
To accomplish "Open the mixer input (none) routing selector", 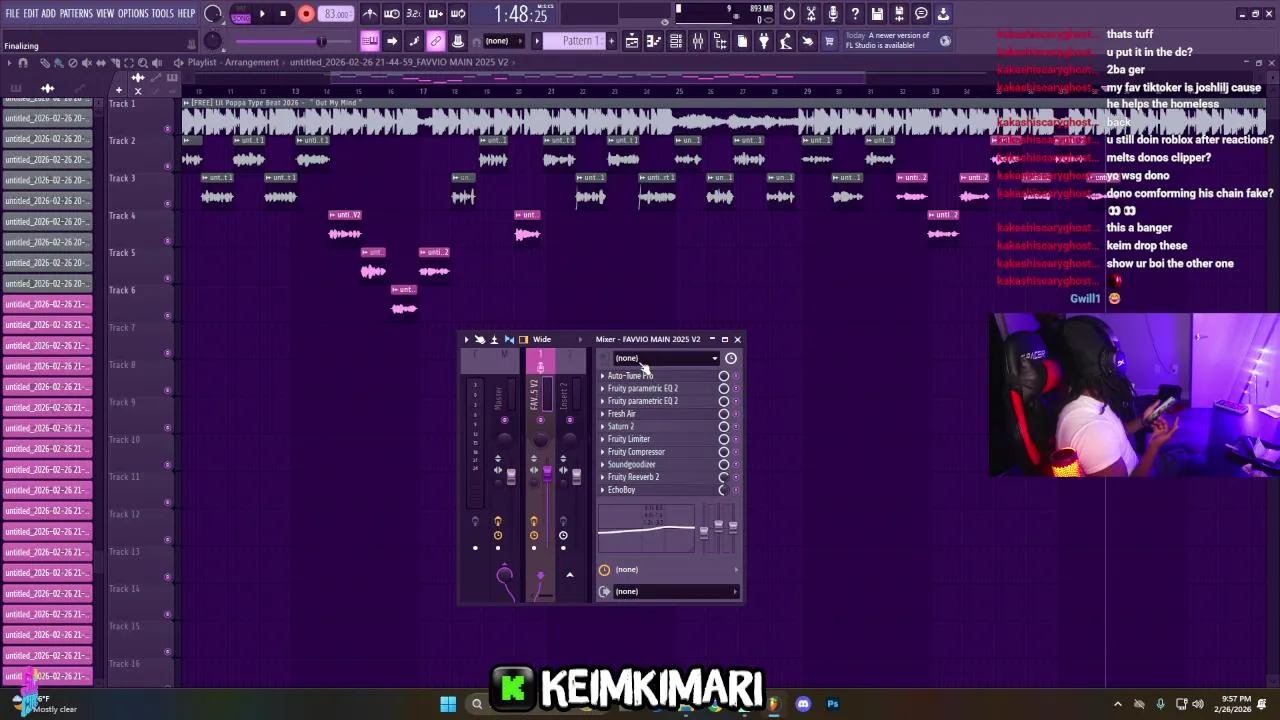I will point(669,570).
